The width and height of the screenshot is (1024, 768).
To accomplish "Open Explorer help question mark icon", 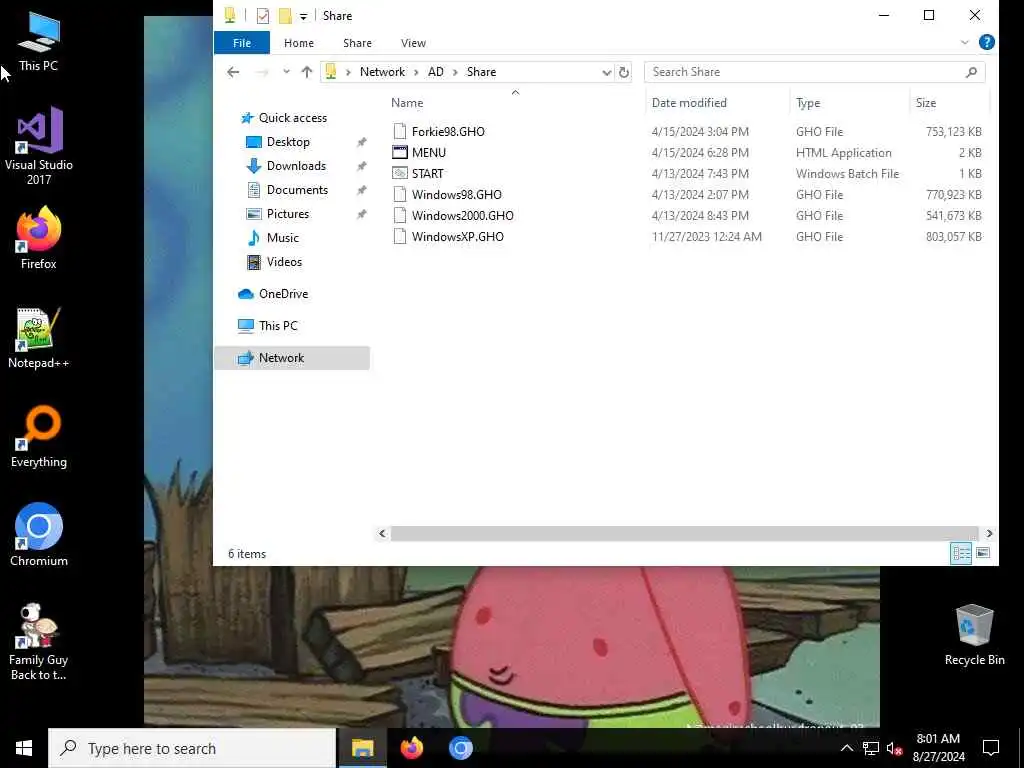I will point(987,42).
